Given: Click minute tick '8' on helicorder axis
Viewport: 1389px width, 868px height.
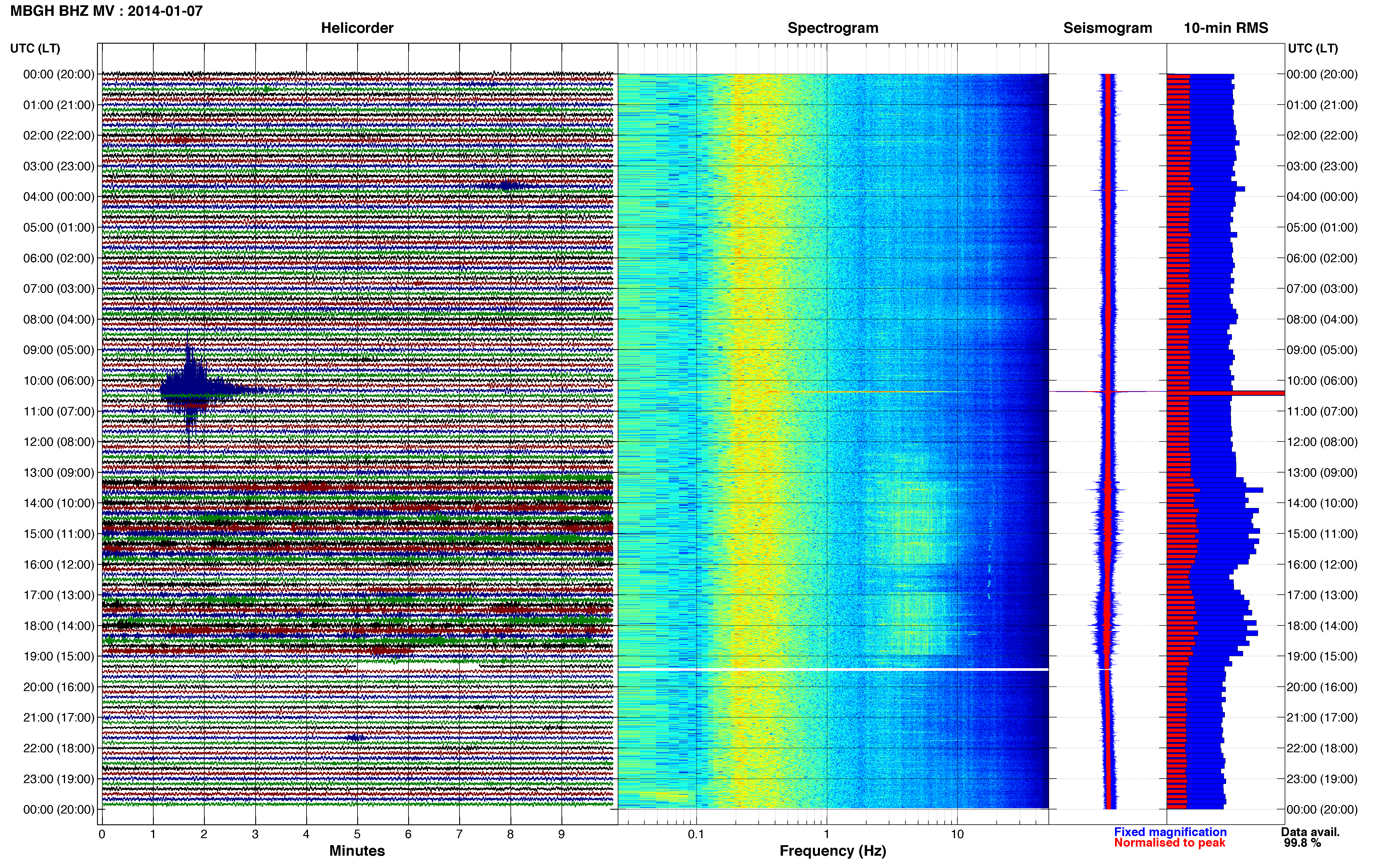Looking at the screenshot, I should click(510, 834).
